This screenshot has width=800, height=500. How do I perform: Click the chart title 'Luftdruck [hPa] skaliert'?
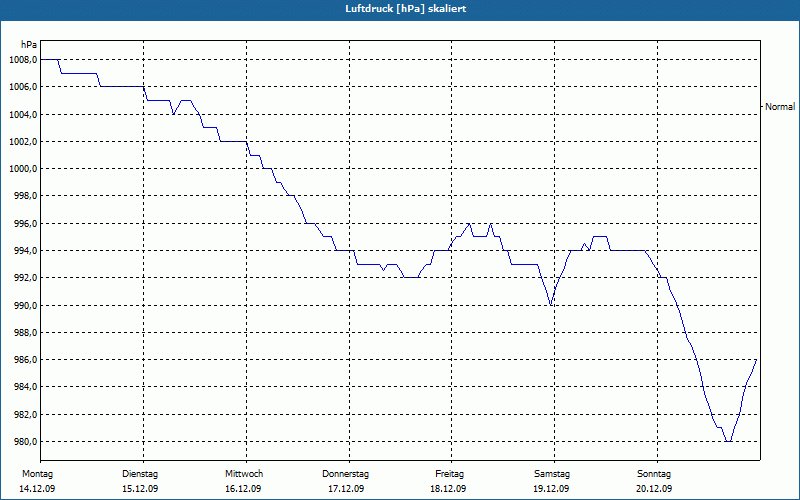pyautogui.click(x=405, y=9)
